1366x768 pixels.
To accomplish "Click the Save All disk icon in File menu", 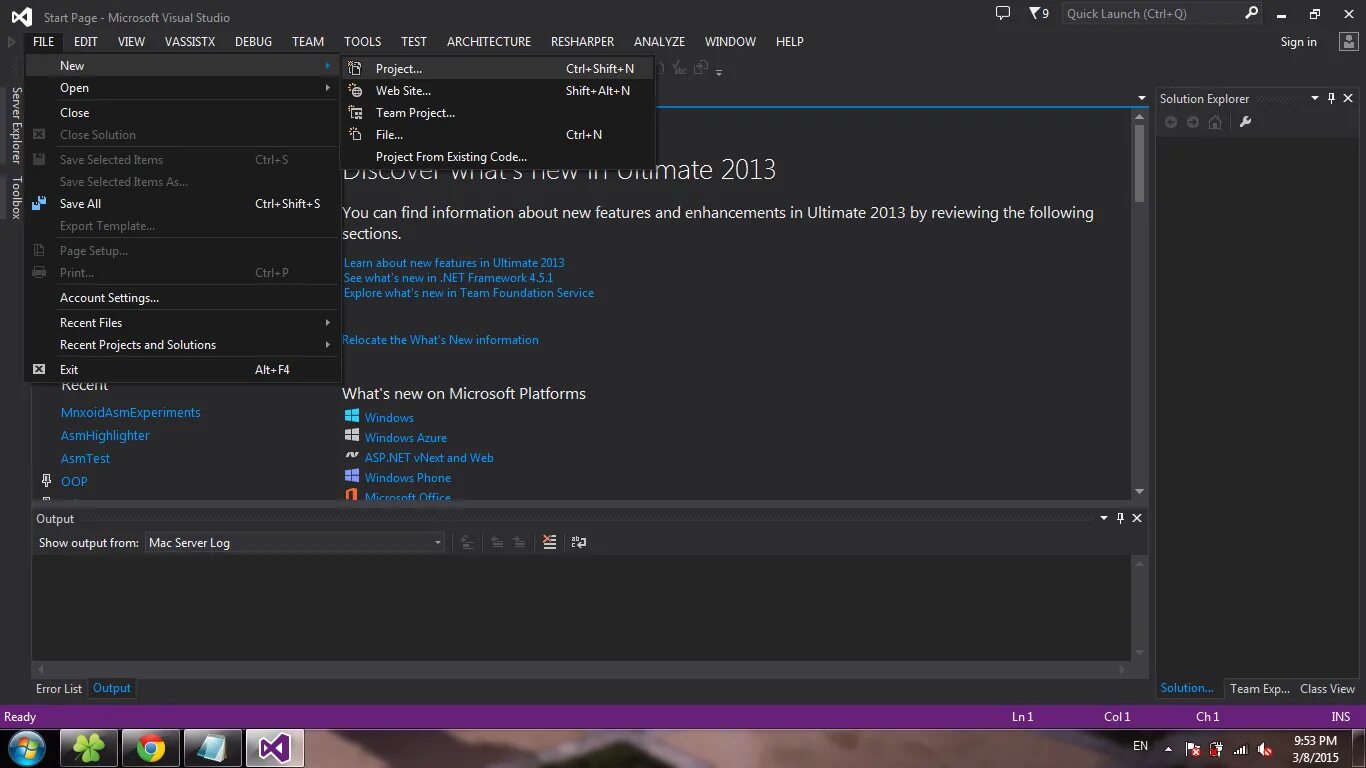I will (39, 203).
